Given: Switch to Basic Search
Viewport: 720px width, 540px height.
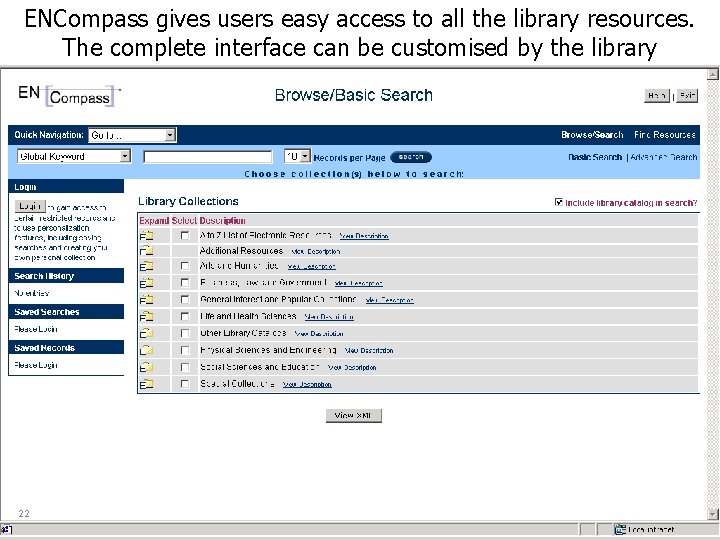Looking at the screenshot, I should pyautogui.click(x=595, y=157).
